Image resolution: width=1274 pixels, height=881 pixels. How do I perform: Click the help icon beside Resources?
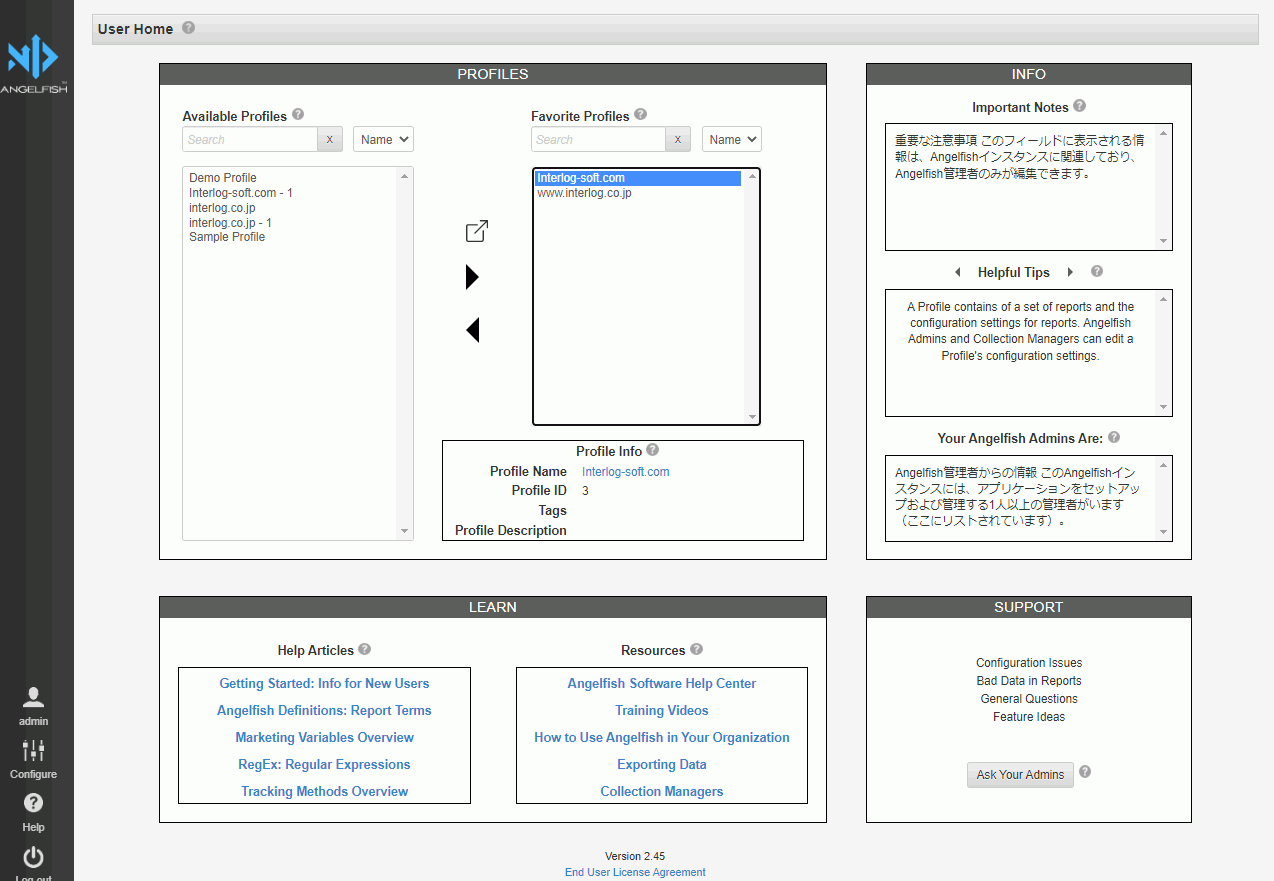tap(697, 649)
